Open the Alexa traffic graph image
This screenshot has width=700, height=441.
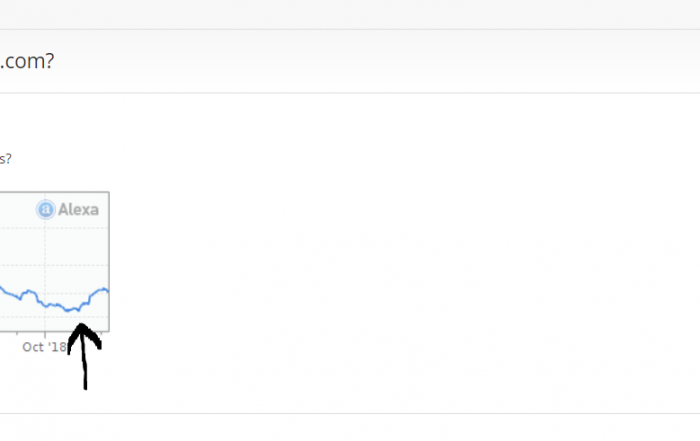(x=54, y=262)
